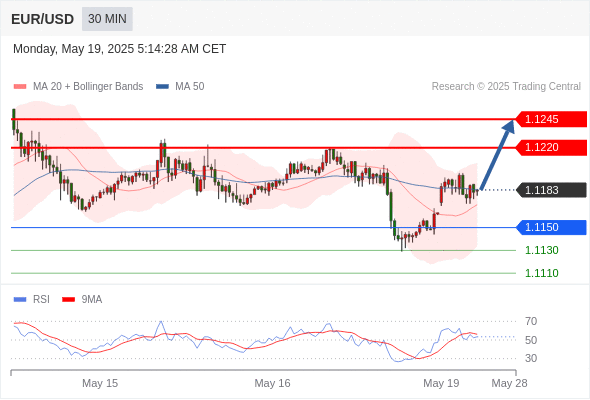The image size is (590, 400).
Task: Click the 1.1130 support level label
Action: pyautogui.click(x=542, y=250)
